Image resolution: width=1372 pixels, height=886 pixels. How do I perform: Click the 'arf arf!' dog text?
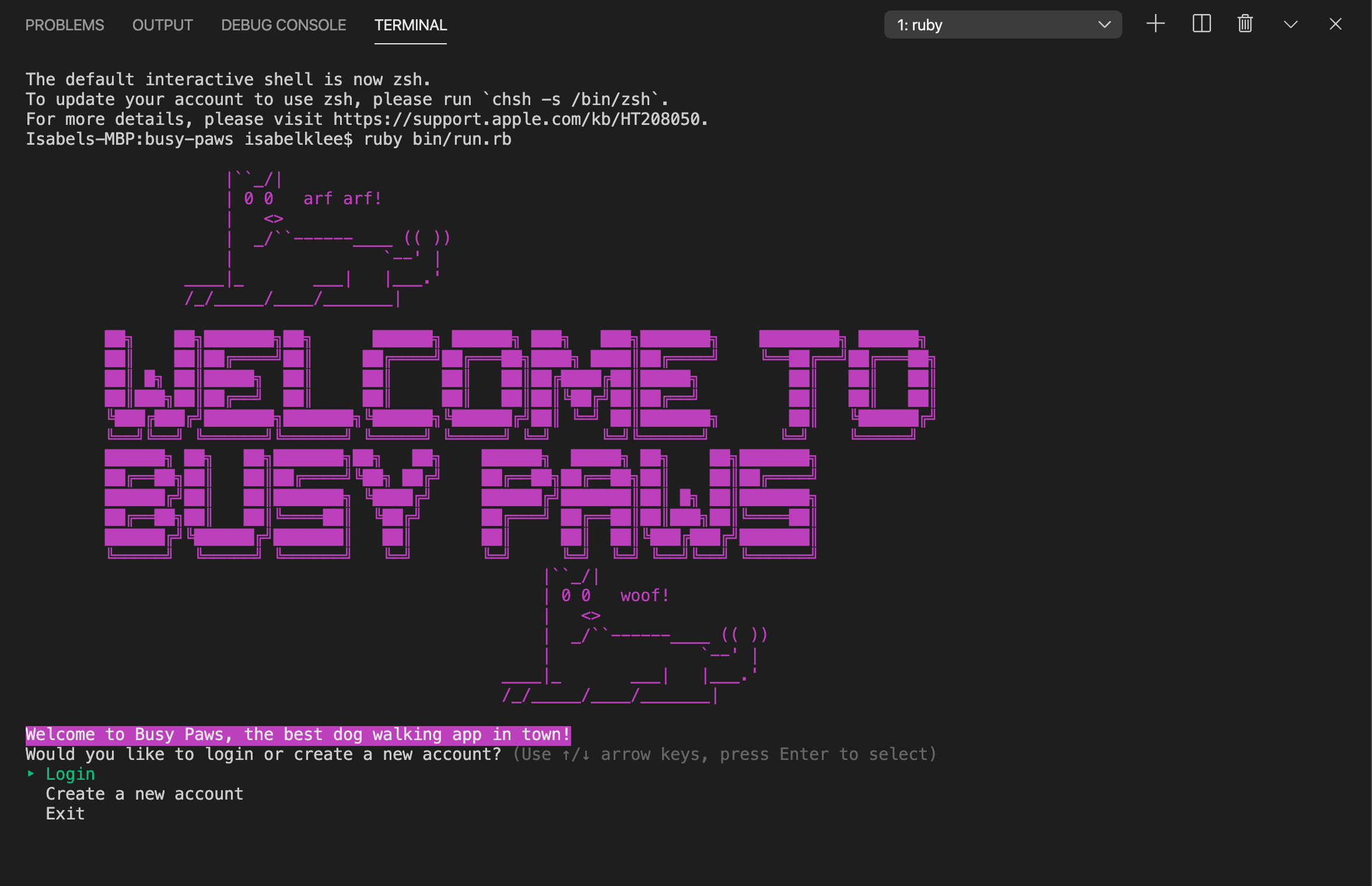(x=342, y=198)
